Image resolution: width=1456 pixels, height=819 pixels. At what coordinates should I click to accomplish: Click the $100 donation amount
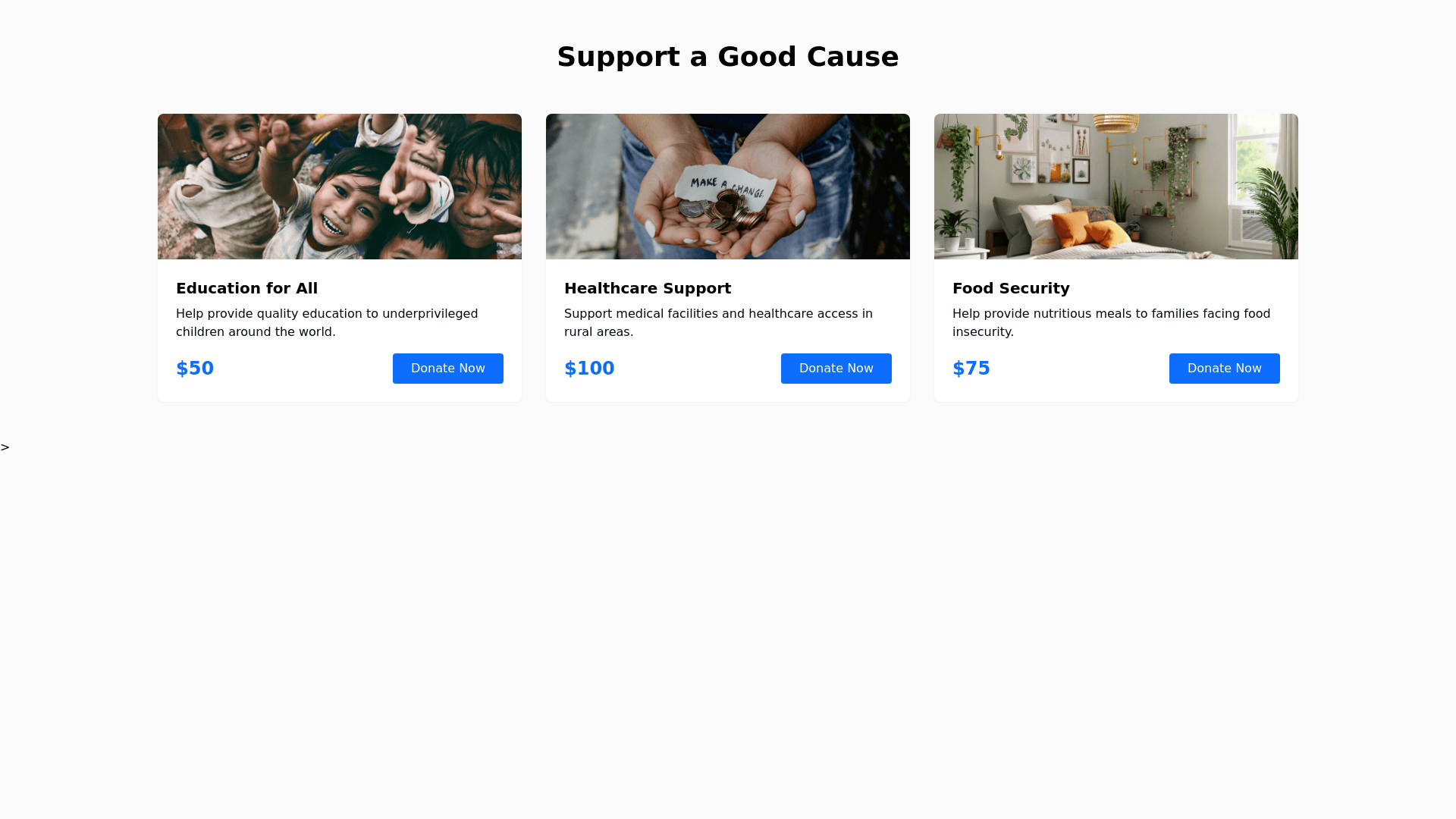point(589,369)
